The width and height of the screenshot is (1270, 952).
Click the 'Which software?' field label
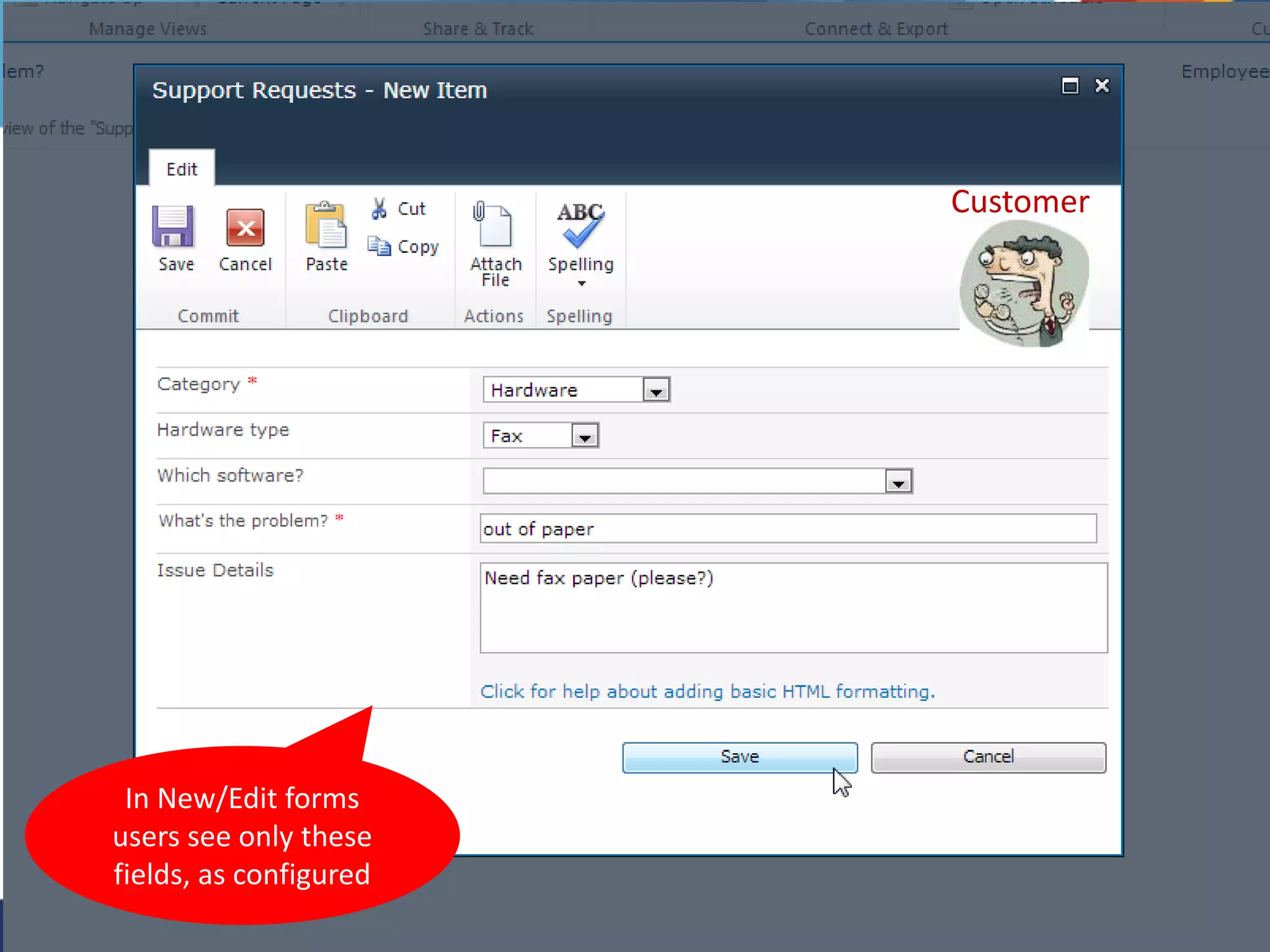(230, 475)
